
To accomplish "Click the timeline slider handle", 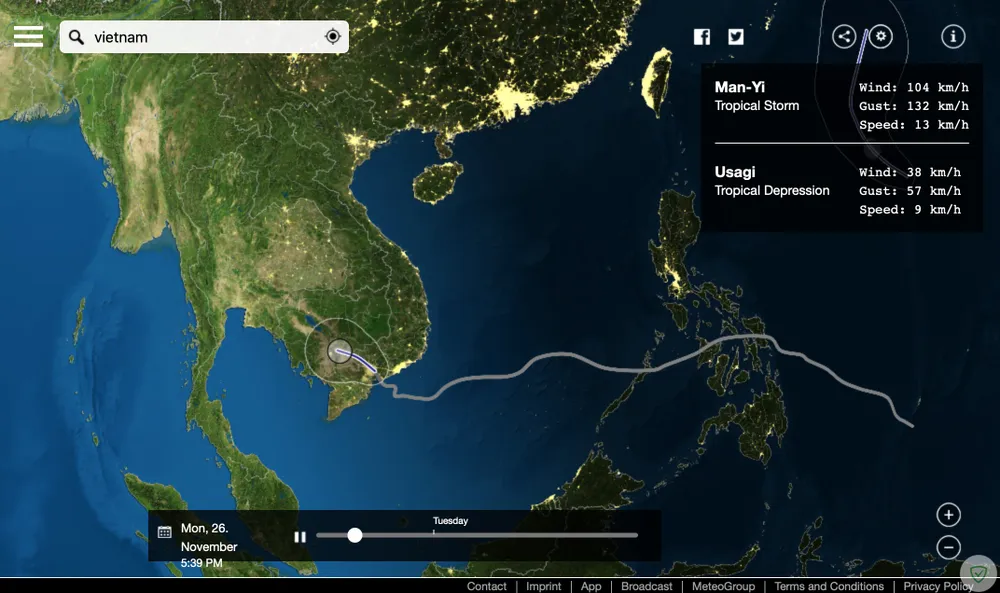I will [x=355, y=535].
